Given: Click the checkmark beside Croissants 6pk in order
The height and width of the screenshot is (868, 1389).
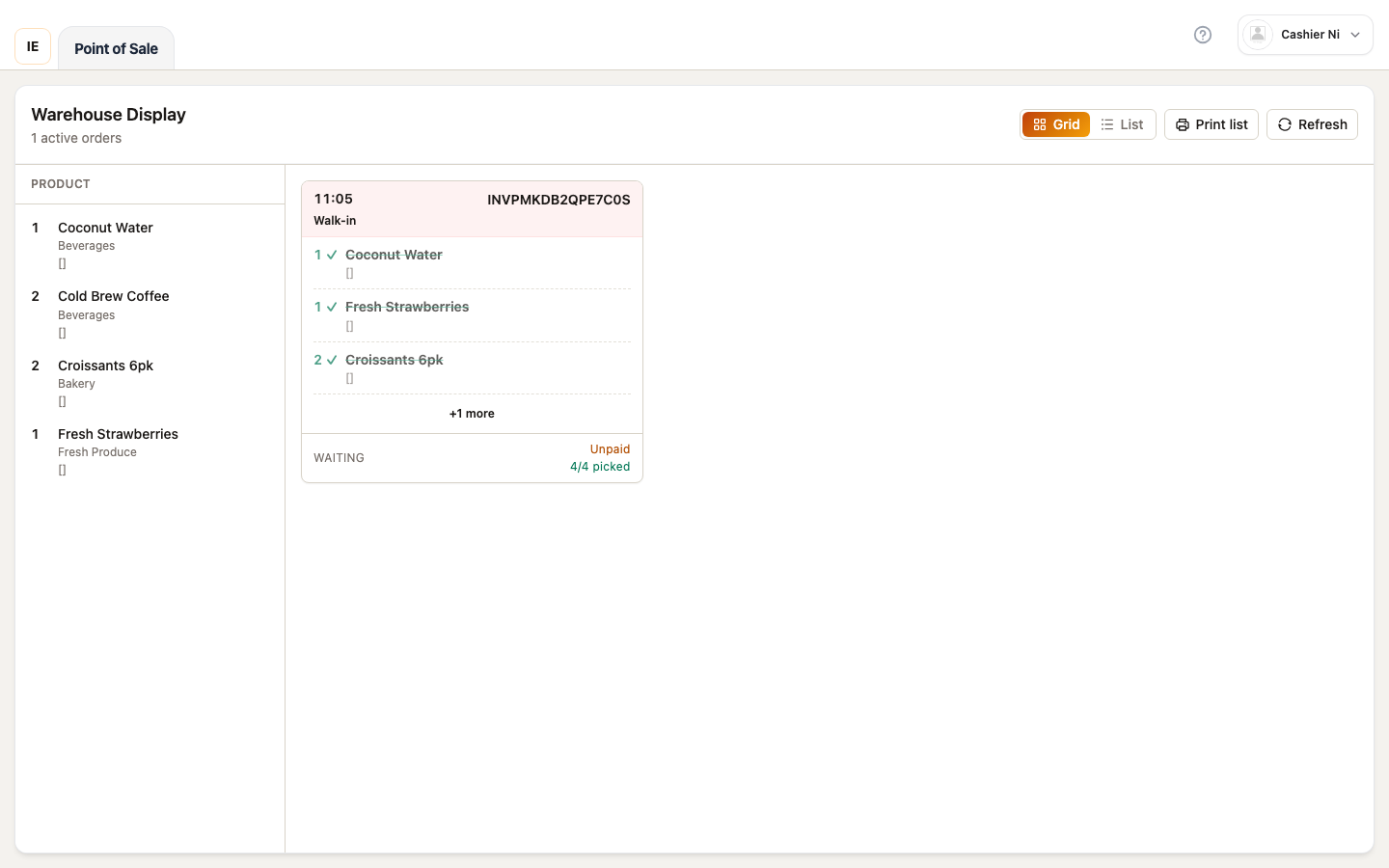Looking at the screenshot, I should point(332,361).
